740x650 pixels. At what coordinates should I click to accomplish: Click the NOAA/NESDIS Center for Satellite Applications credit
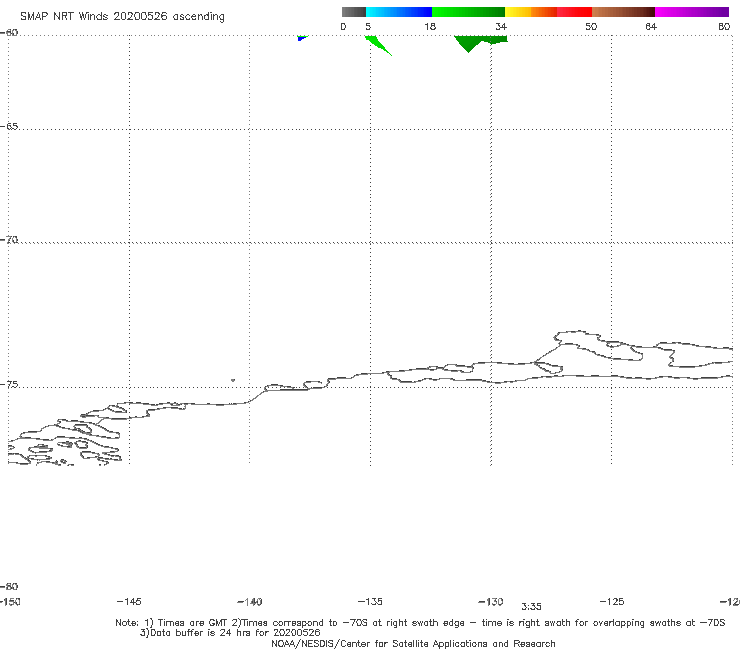click(x=413, y=644)
